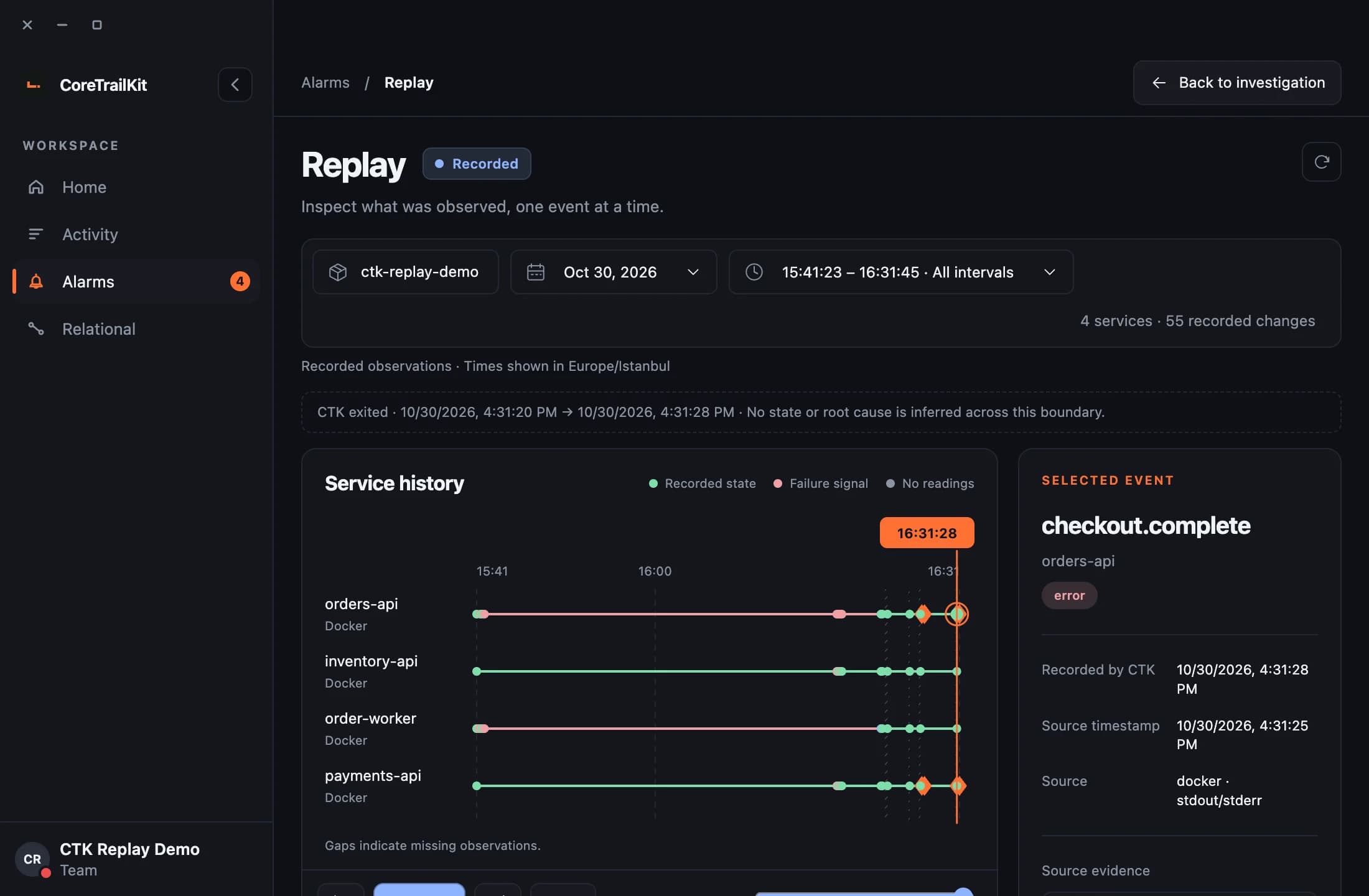Select first orange diamond on payments-api row

pyautogui.click(x=923, y=786)
